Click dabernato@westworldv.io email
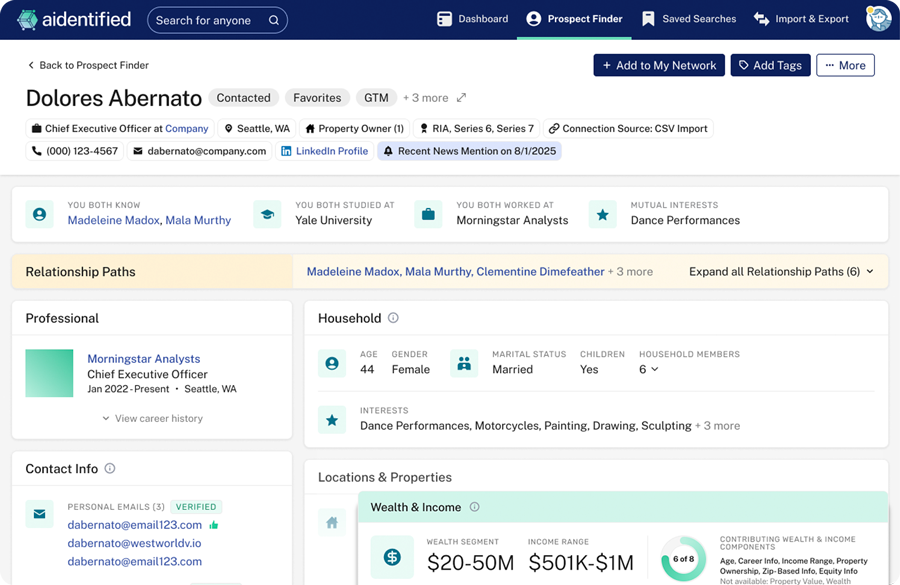The image size is (900, 585). click(134, 543)
